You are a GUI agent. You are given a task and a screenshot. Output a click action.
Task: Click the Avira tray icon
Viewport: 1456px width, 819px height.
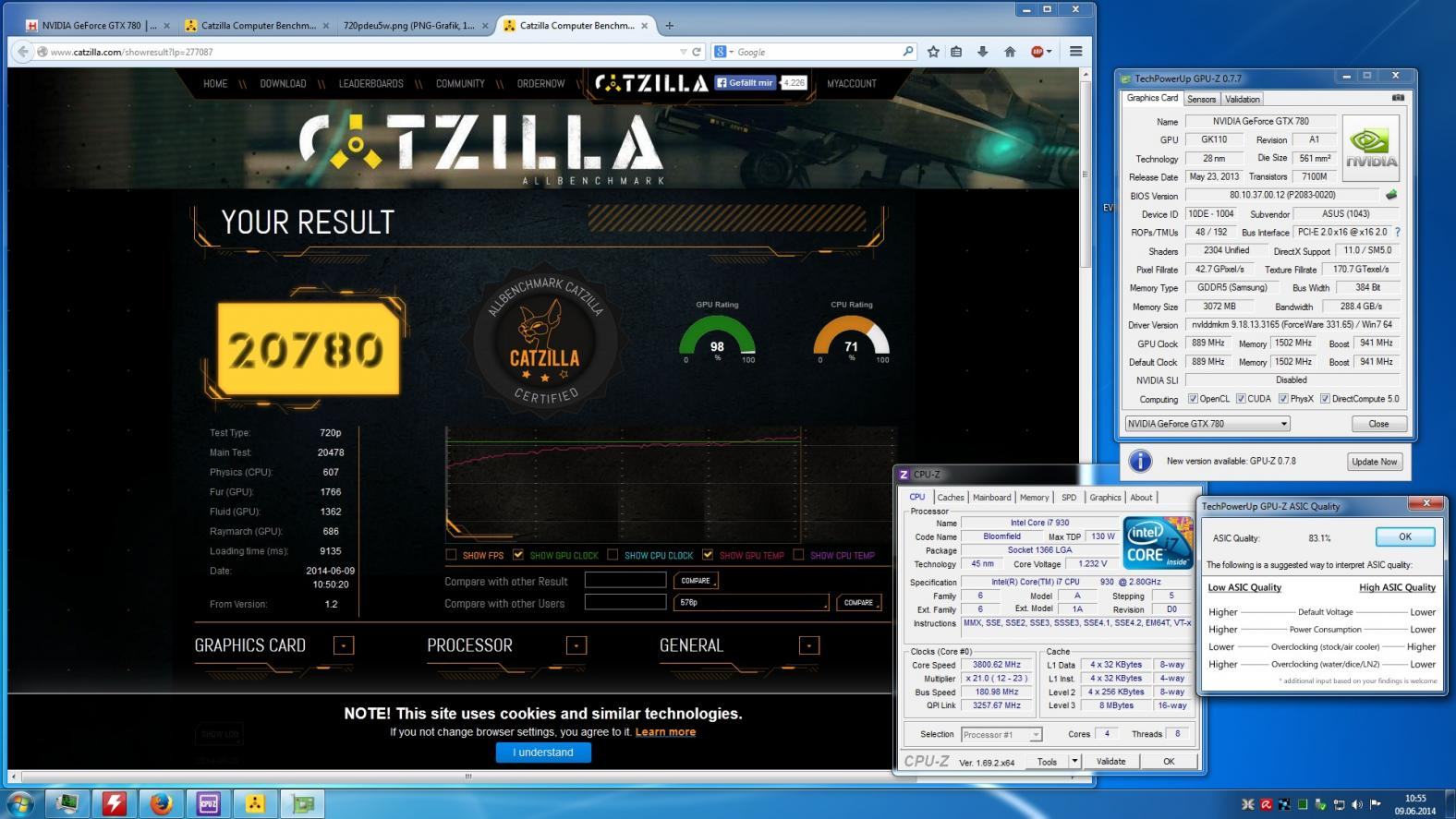pyautogui.click(x=1267, y=804)
